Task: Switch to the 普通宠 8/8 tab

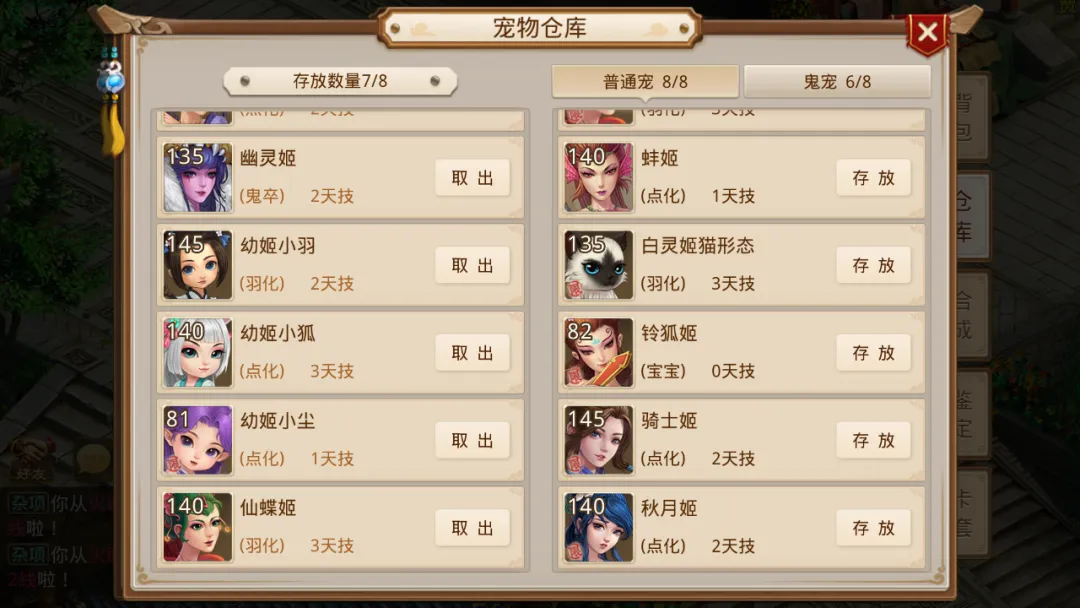Action: point(645,82)
